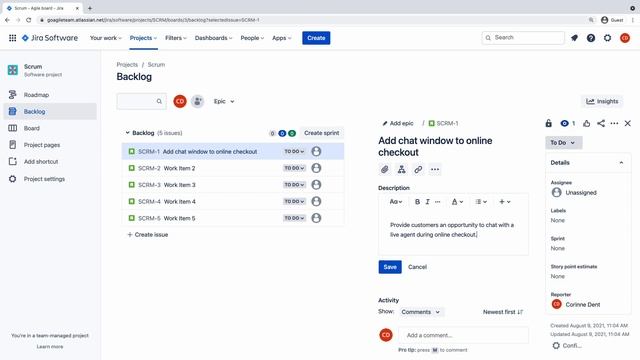
Task: Open Filters menu
Action: (x=176, y=38)
